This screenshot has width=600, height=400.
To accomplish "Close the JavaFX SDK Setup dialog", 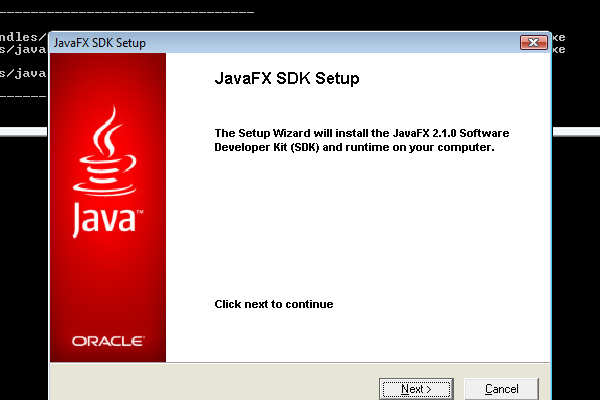I will 534,42.
